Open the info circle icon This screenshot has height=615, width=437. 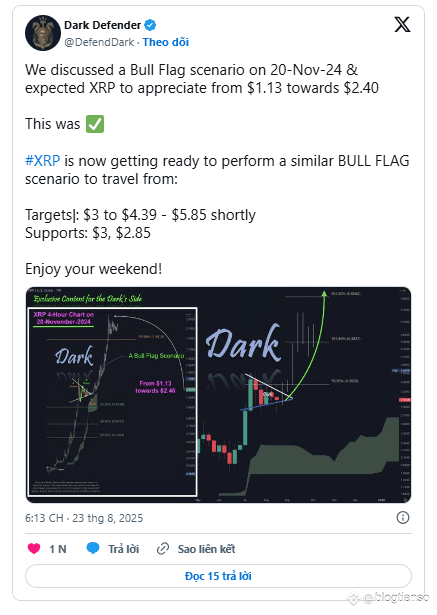click(x=403, y=518)
